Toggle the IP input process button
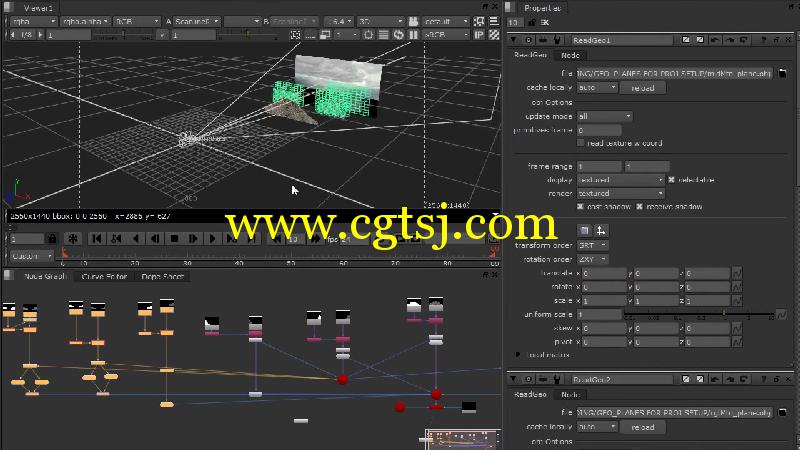Screen dimensions: 800x450 pos(479,35)
